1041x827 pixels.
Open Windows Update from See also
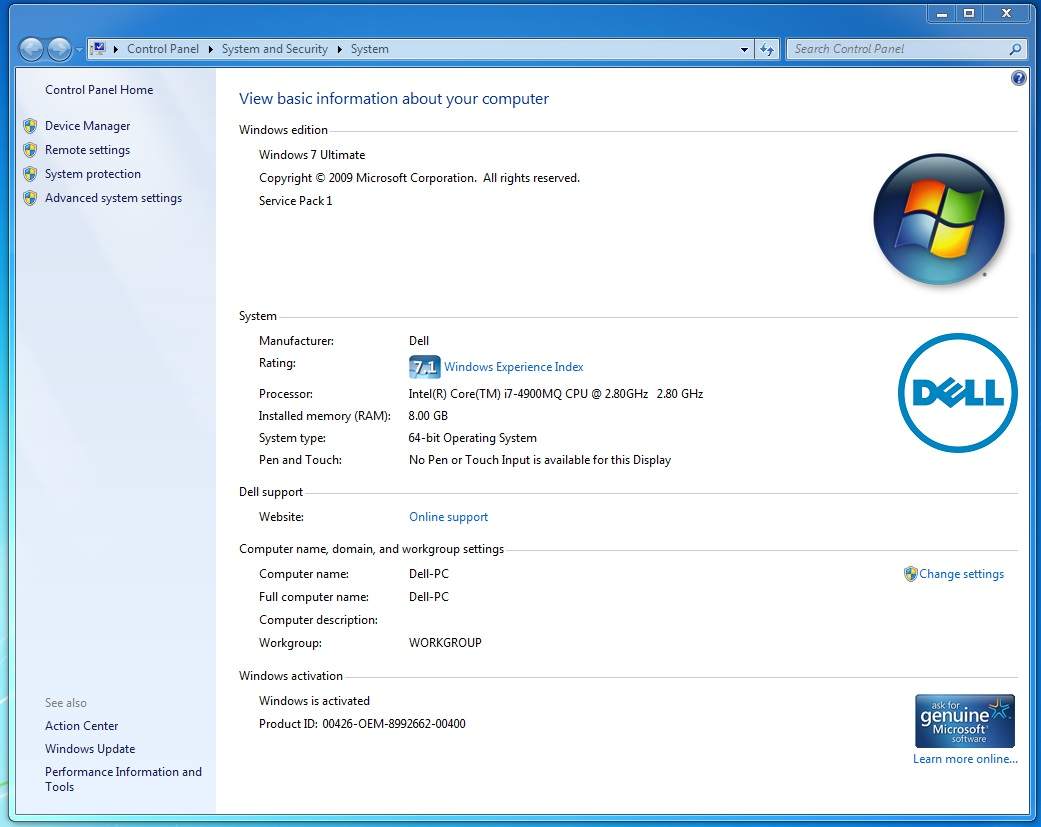[90, 749]
